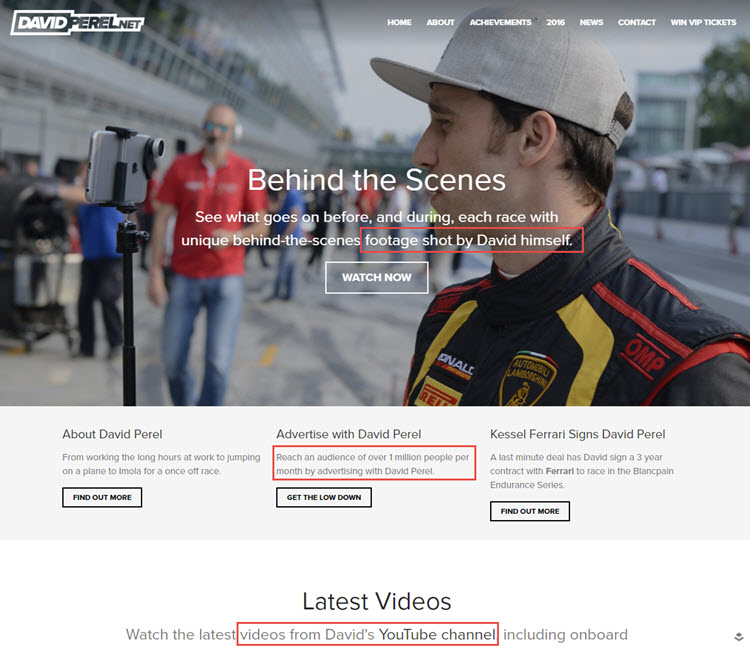The height and width of the screenshot is (649, 750).
Task: Expand the Achievements dropdown menu
Action: (x=501, y=22)
